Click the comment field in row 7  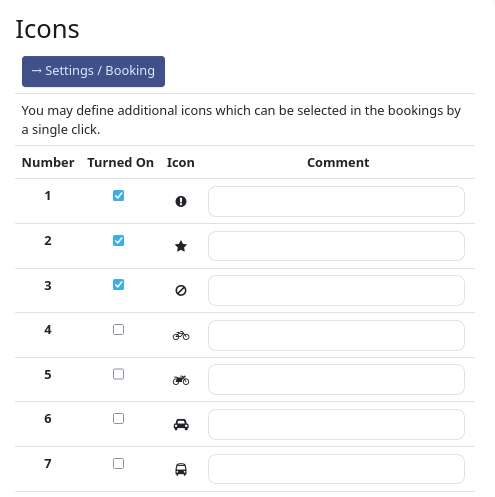(x=336, y=469)
